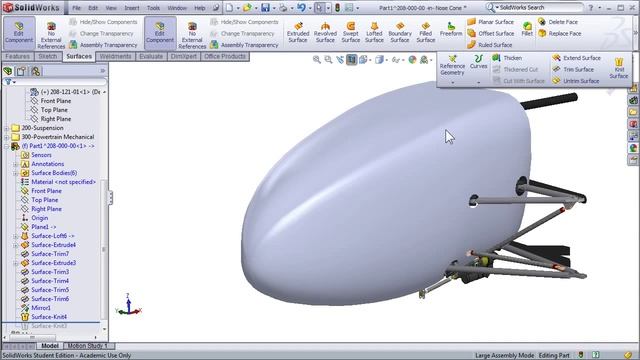Toggle the first Edit Component button
Image resolution: width=640 pixels, height=360 pixels.
pos(19,33)
